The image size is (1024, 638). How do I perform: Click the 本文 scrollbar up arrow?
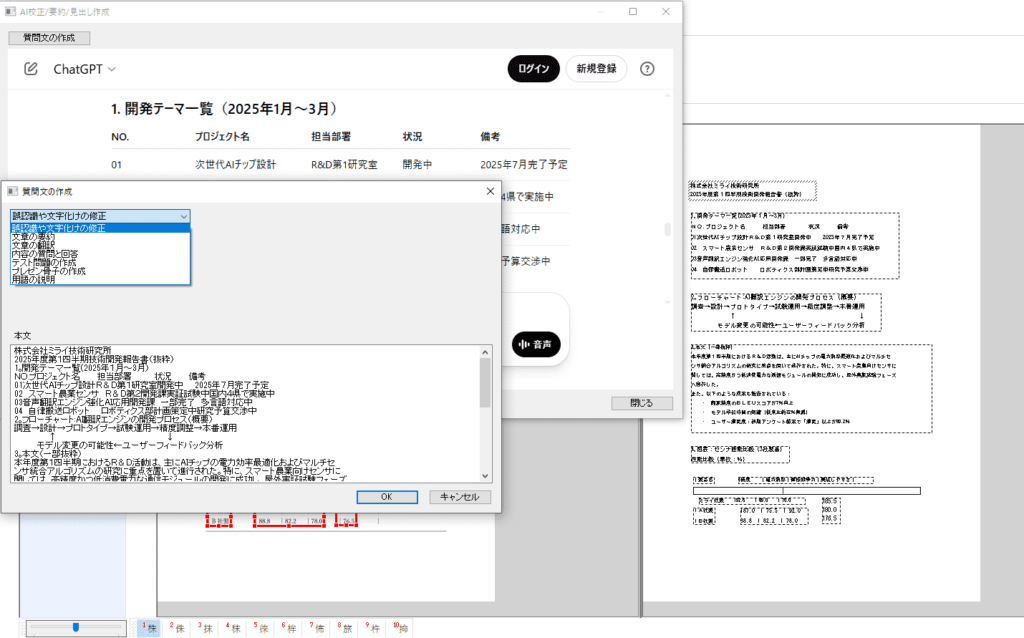tap(485, 353)
